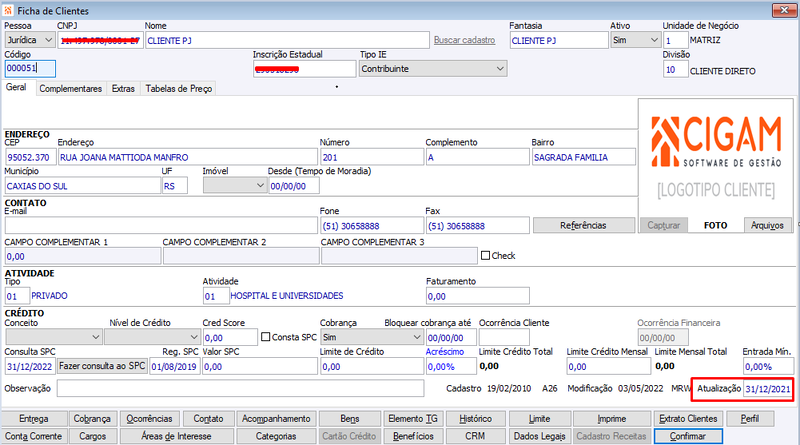Click the Arquivos button
Screen dimensions: 800x445
(x=767, y=225)
